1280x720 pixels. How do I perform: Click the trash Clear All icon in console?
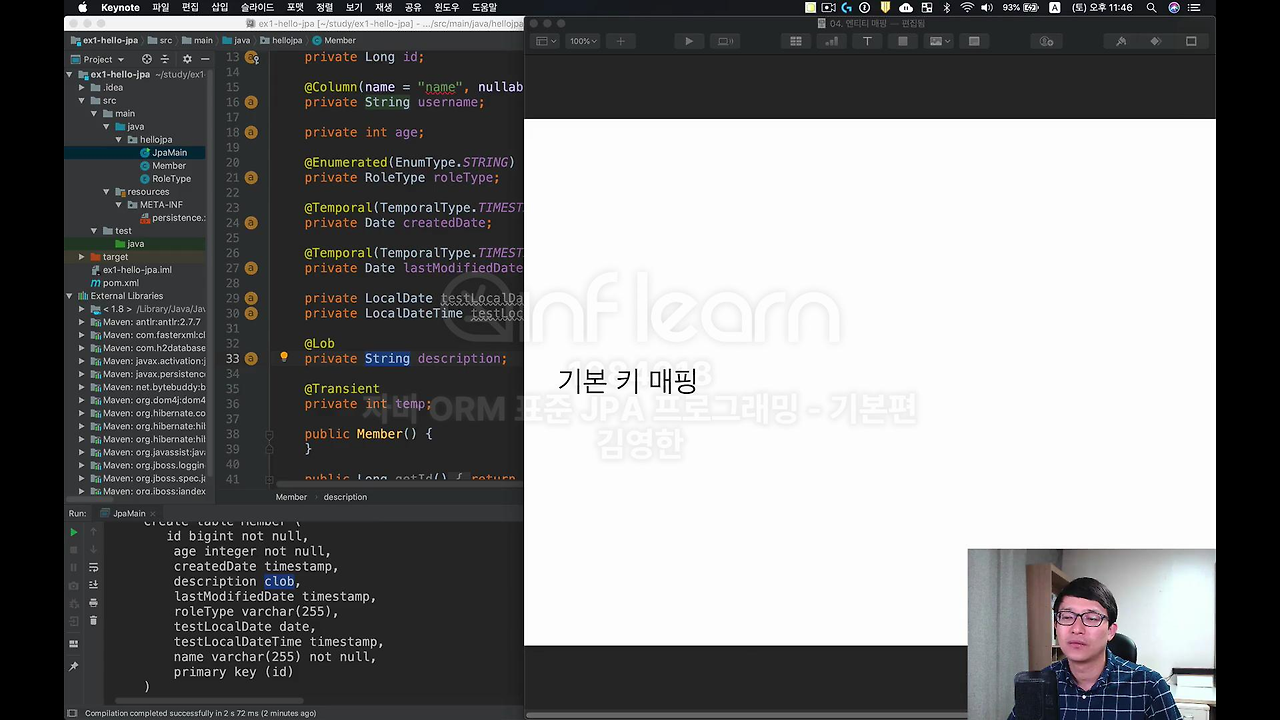(x=94, y=621)
